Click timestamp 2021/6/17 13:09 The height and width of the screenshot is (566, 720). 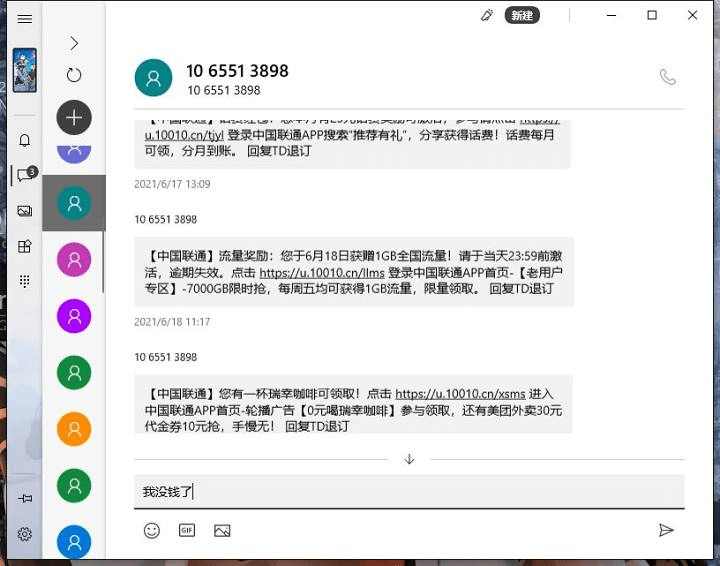172,184
